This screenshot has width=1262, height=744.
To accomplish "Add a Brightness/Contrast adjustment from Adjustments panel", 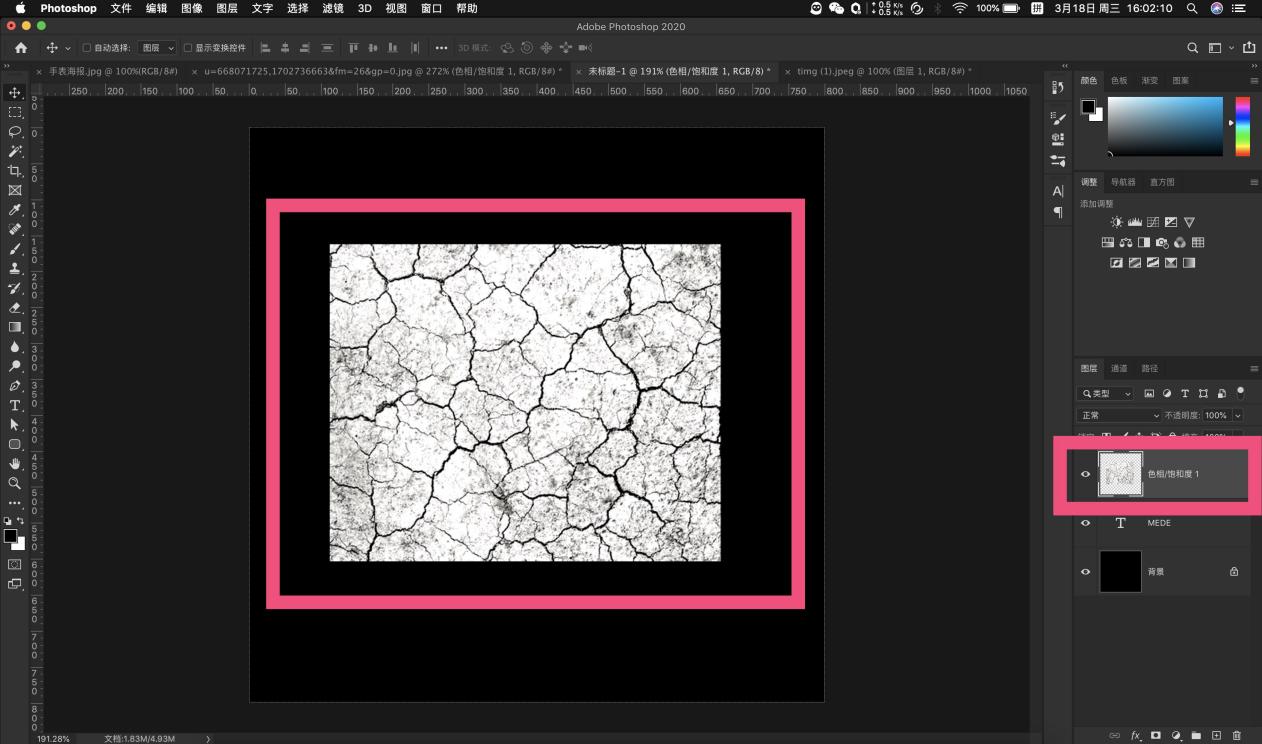I will [1117, 222].
